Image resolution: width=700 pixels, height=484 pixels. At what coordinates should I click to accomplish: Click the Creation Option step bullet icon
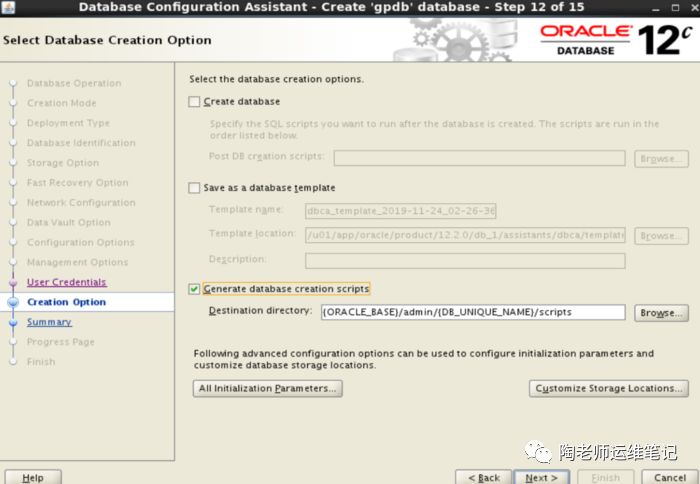[13, 302]
